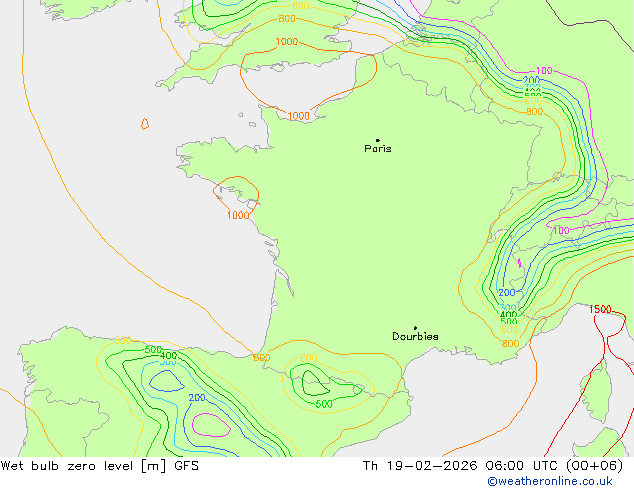
Task: Click the 'Wet bulb zero level [m] GFS' caption
Action: click(x=100, y=466)
